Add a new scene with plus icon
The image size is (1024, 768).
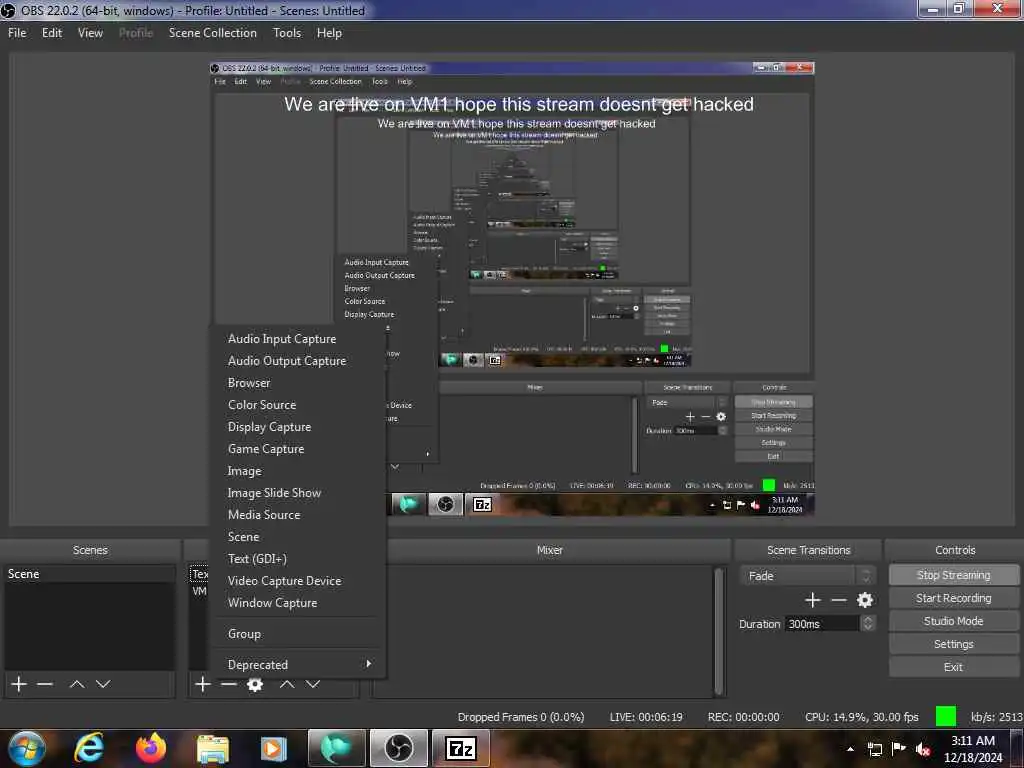coord(19,684)
